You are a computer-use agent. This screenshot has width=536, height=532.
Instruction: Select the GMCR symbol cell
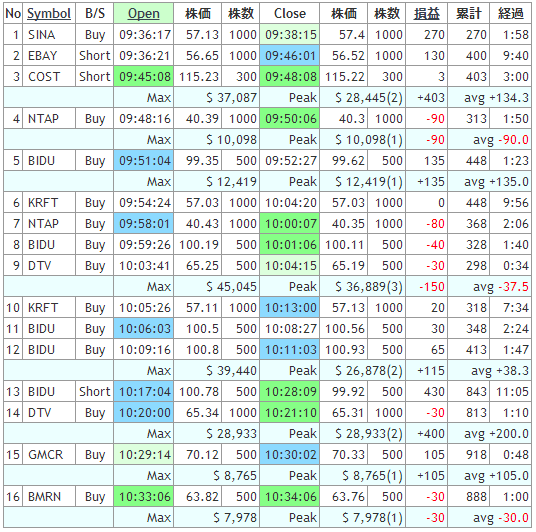pyautogui.click(x=49, y=455)
